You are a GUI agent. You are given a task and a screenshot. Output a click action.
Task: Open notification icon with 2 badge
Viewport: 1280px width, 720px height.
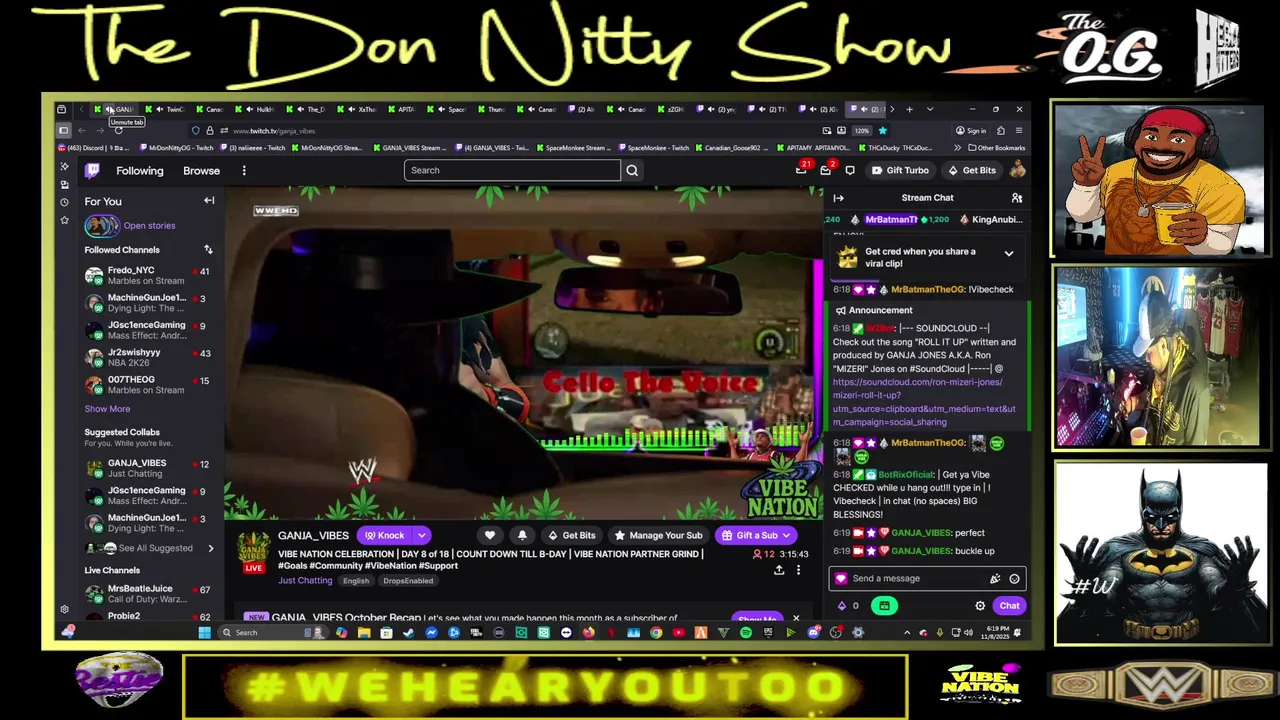pos(826,169)
